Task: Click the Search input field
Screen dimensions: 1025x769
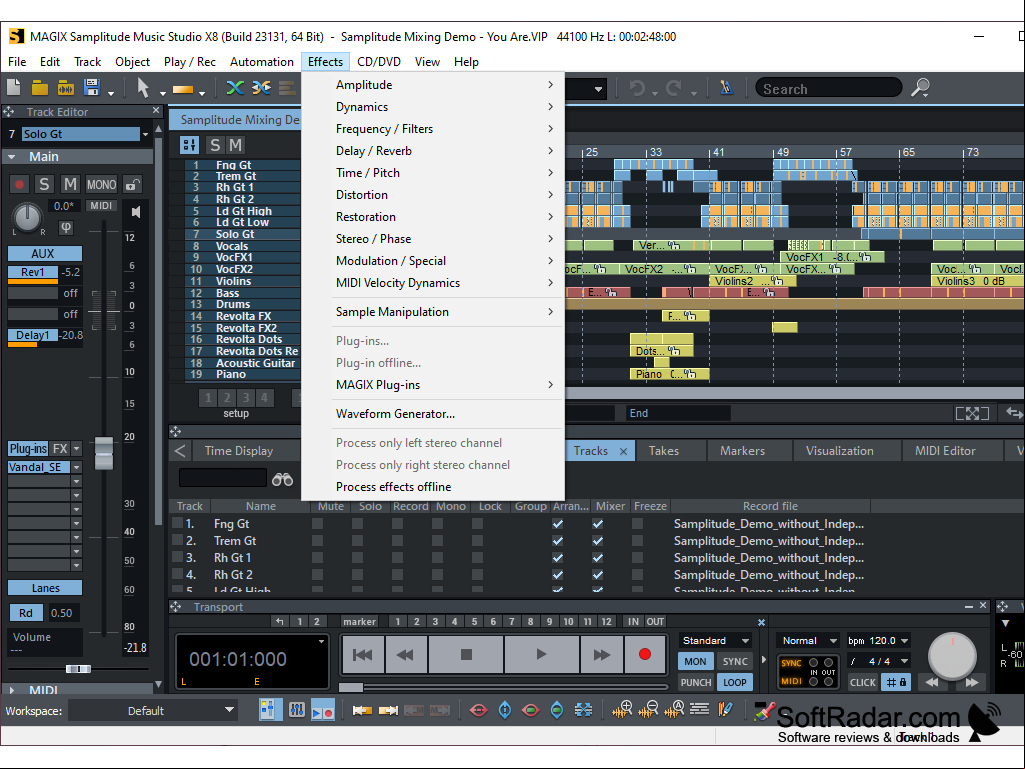Action: tap(828, 88)
